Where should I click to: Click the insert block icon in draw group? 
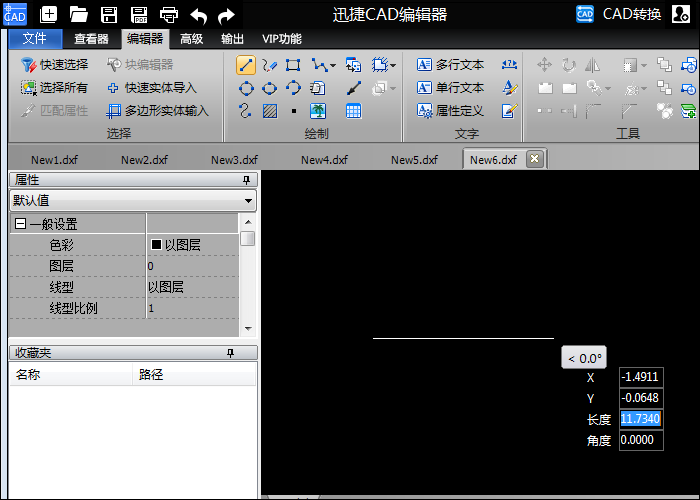pyautogui.click(x=353, y=65)
